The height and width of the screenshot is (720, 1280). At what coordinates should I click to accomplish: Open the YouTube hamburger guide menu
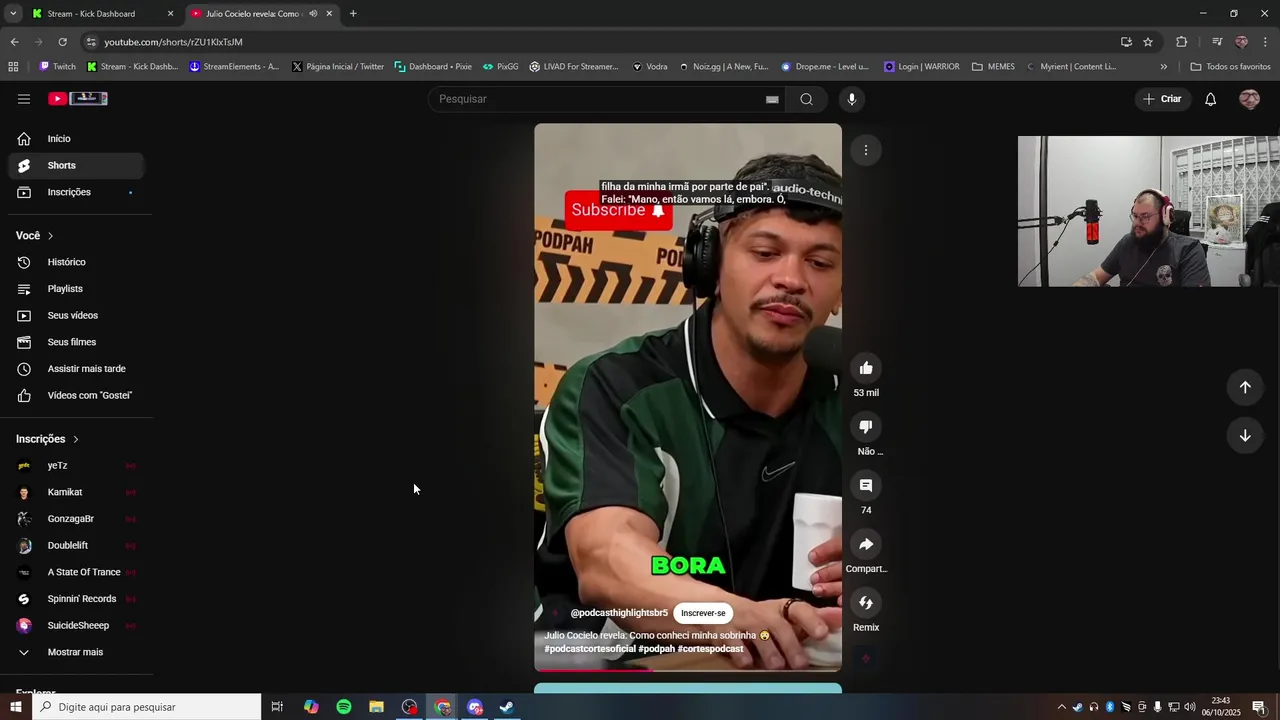tap(24, 99)
